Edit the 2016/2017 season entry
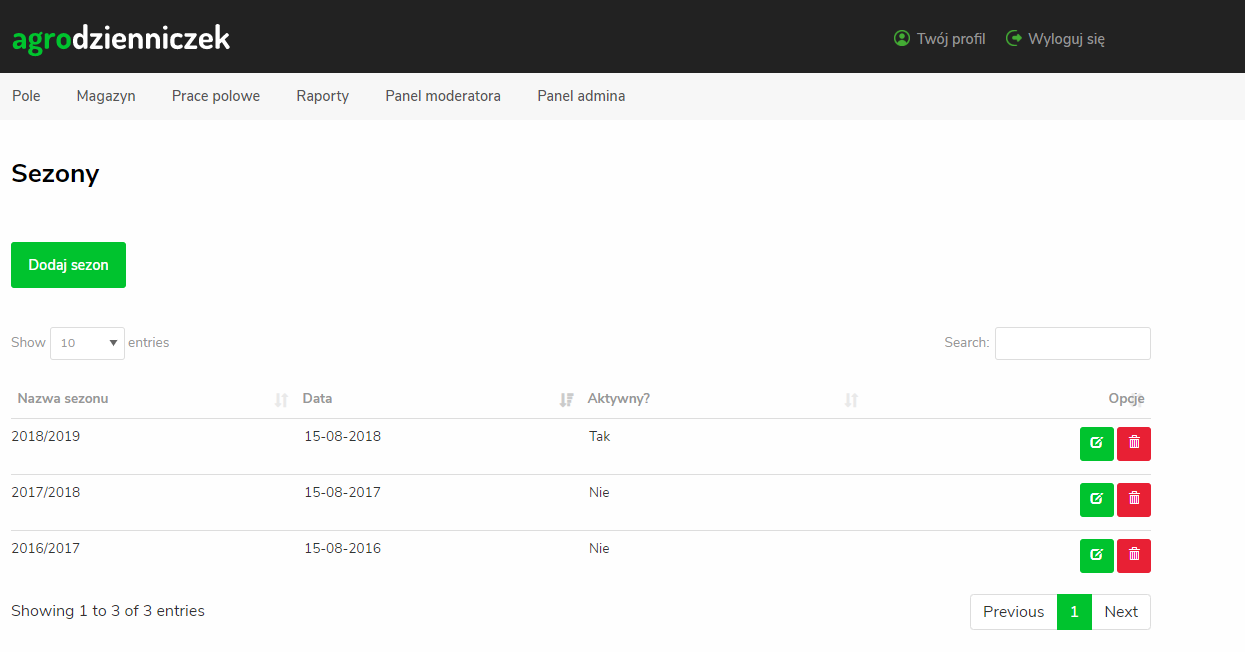The width and height of the screenshot is (1245, 652). coord(1096,556)
